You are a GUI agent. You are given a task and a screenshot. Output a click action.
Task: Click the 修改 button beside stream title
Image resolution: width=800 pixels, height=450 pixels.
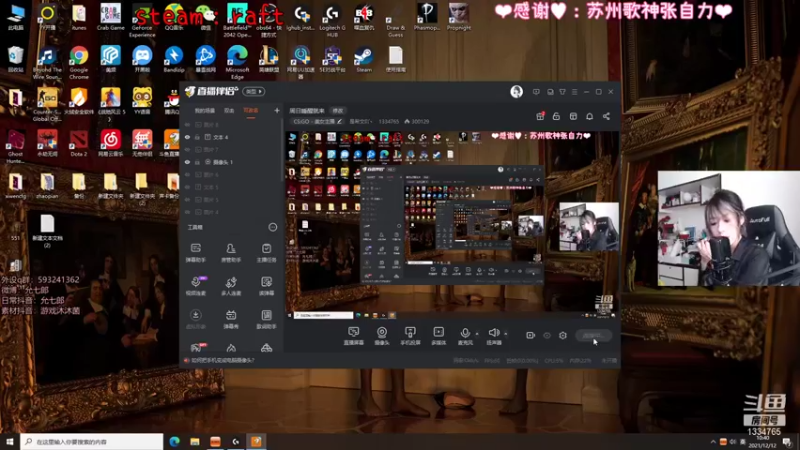[338, 111]
